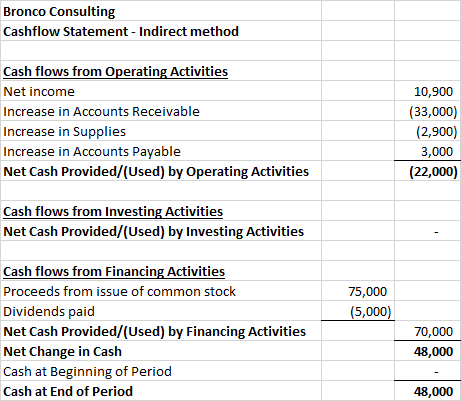Select the dash value for Investing Activities

[x=436, y=232]
